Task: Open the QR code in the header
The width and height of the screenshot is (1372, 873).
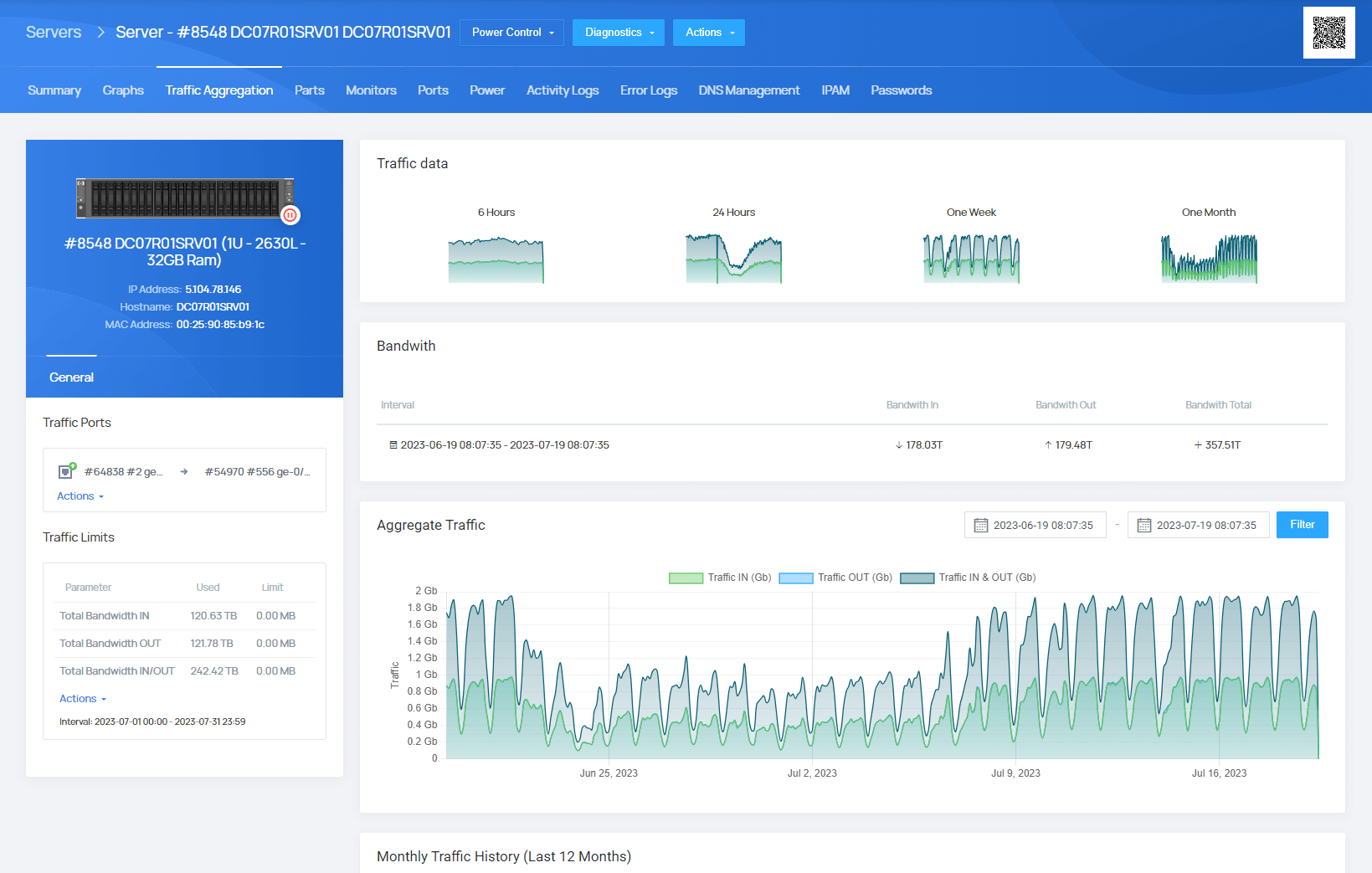Action: (1328, 33)
